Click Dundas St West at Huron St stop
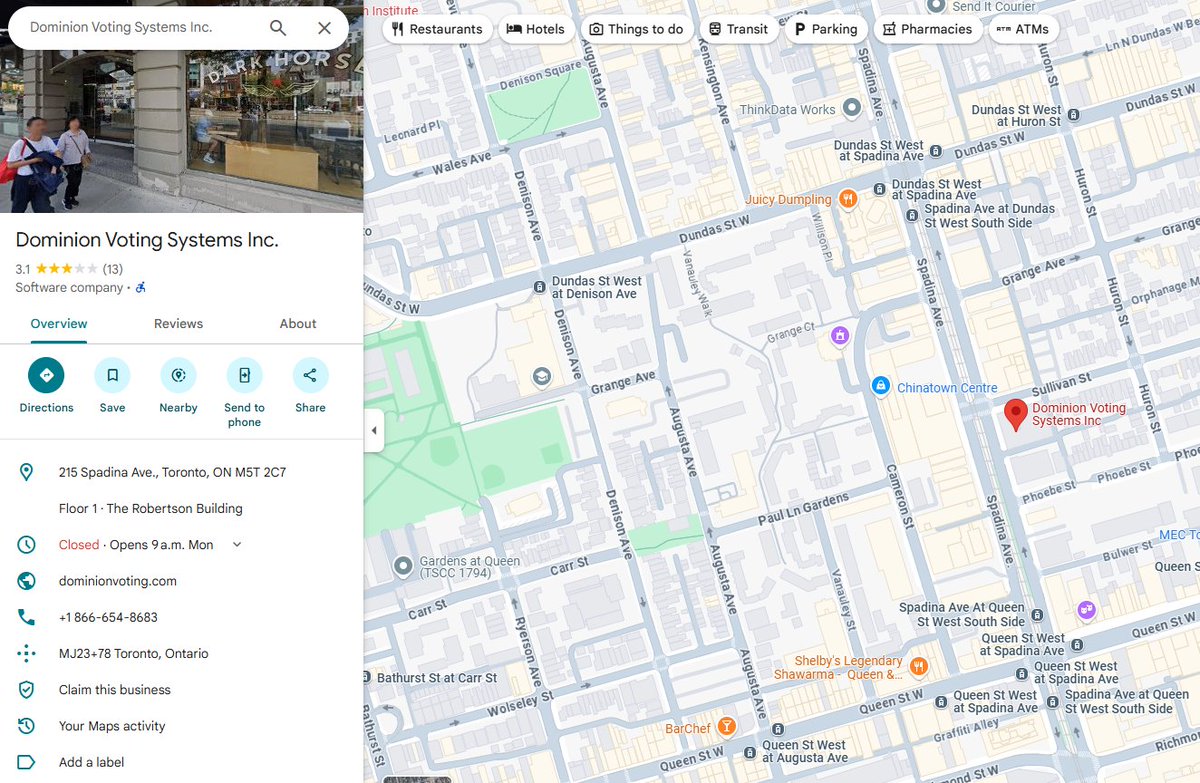1200x783 pixels. [1073, 115]
